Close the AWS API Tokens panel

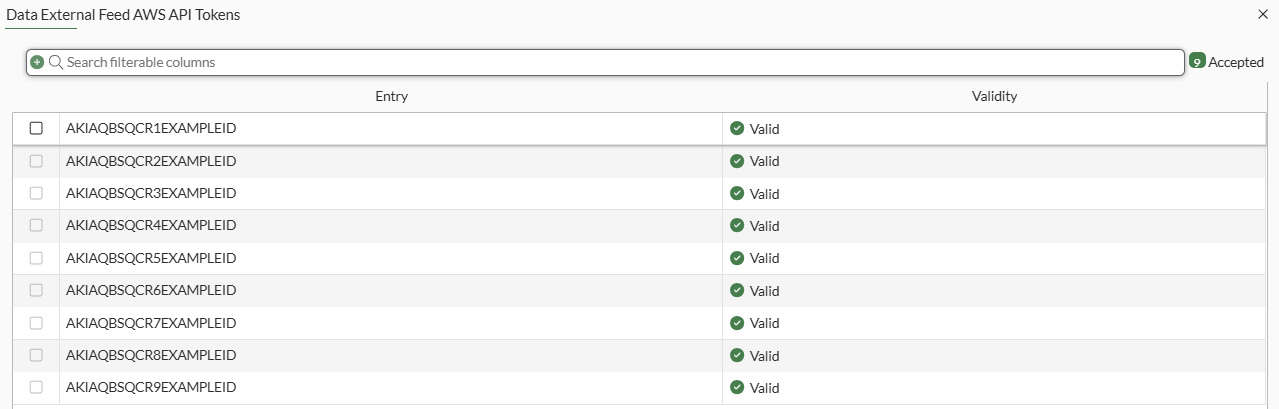tap(1262, 15)
